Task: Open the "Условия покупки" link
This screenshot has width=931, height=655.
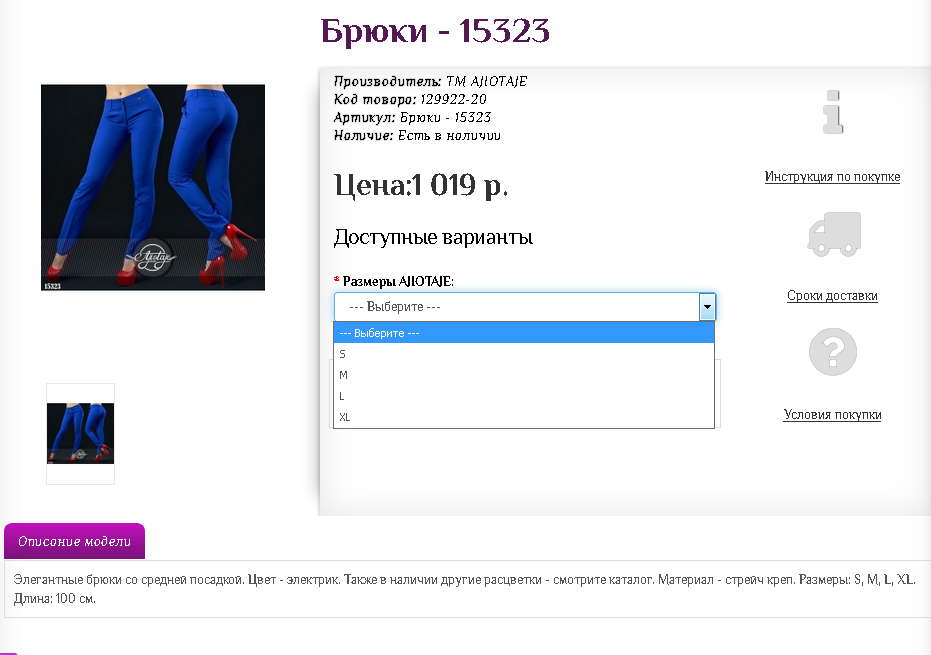Action: click(x=833, y=414)
